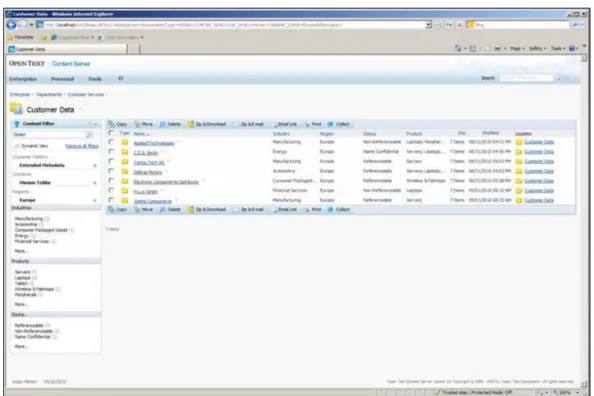Viewport: 594px width, 396px height.
Task: Click Email Link in the bottom toolbar
Action: coord(284,210)
